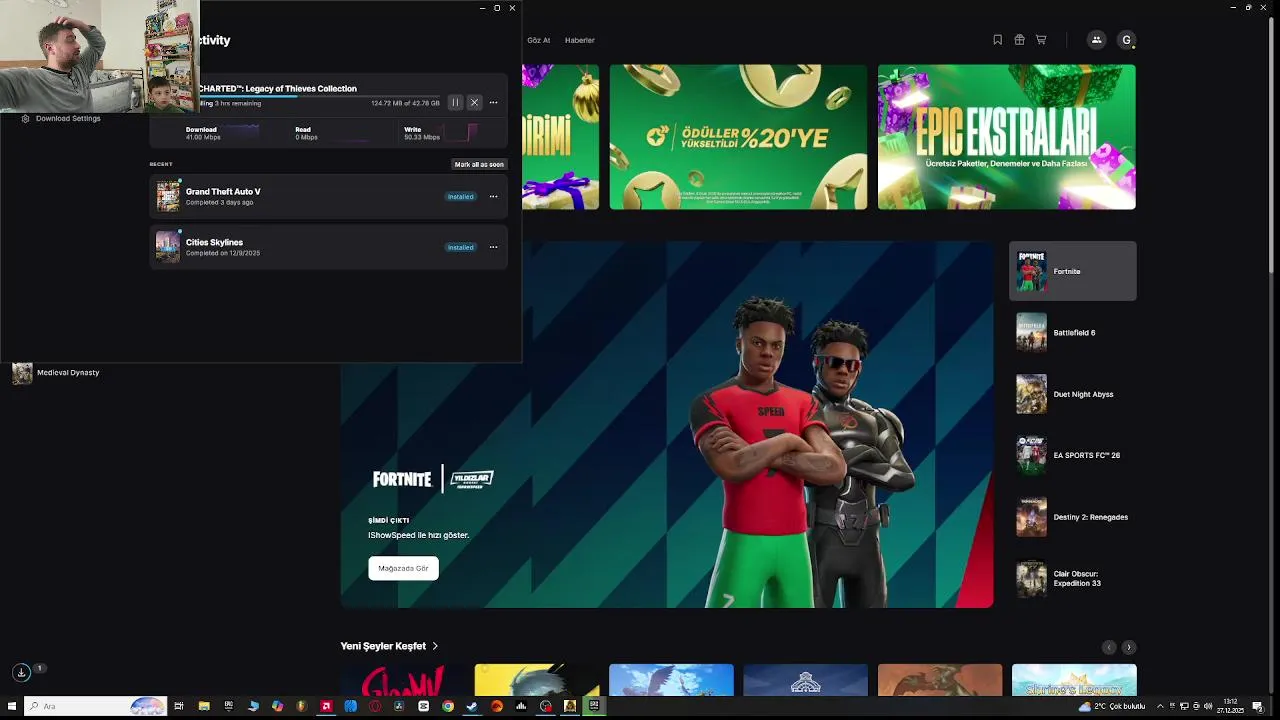Select Destiny 2: Renegades in the featured list
The width and height of the screenshot is (1280, 720).
click(1072, 517)
